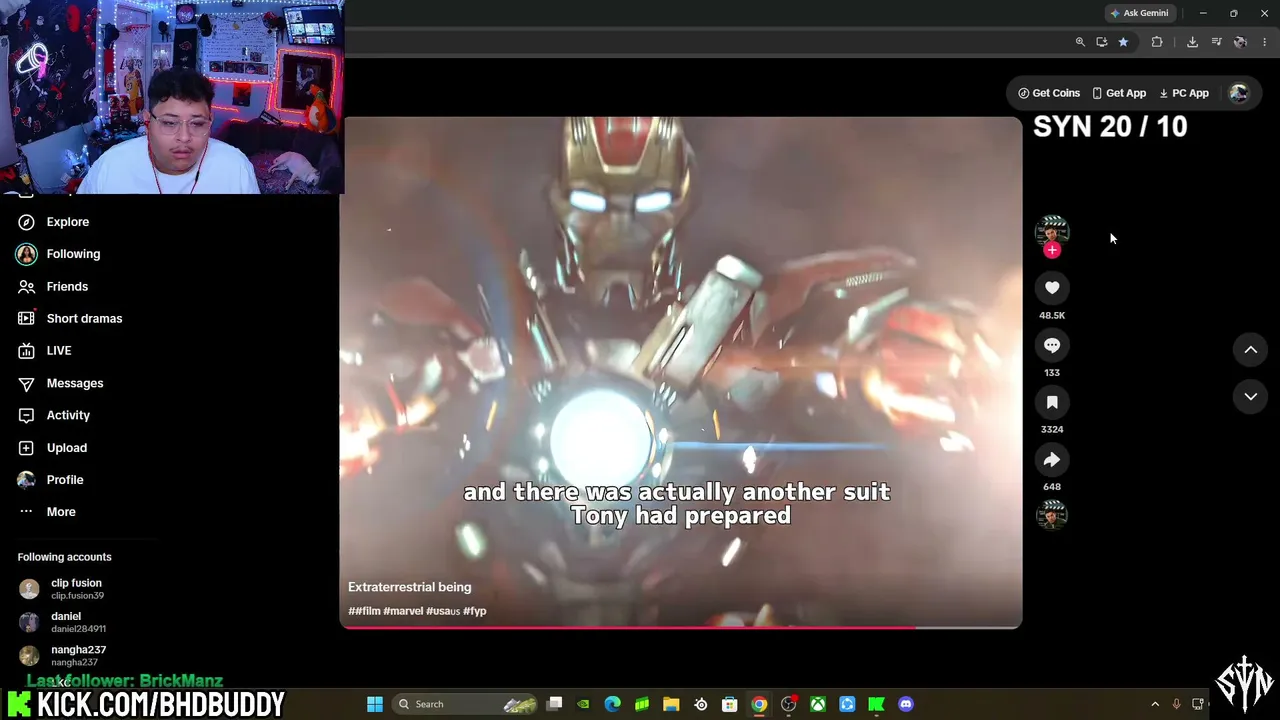Open Discord from taskbar
1280x720 pixels.
(x=906, y=704)
